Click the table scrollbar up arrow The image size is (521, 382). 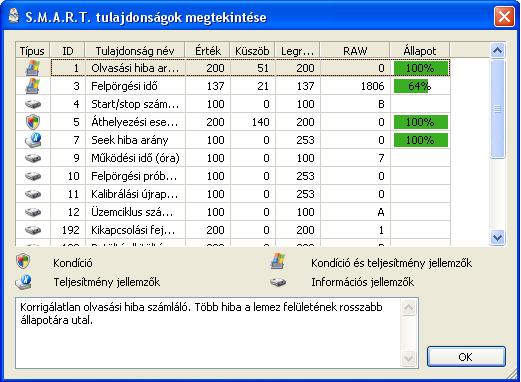497,50
